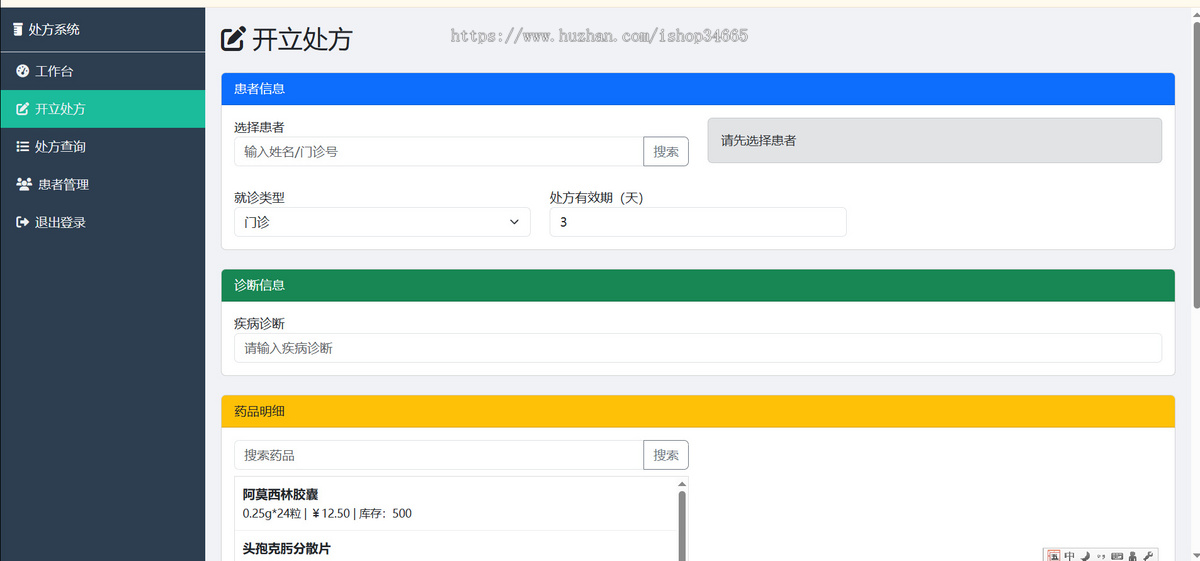Screen dimensions: 1200x561
Task: Open the IME soft keyboard icon
Action: (1117, 555)
